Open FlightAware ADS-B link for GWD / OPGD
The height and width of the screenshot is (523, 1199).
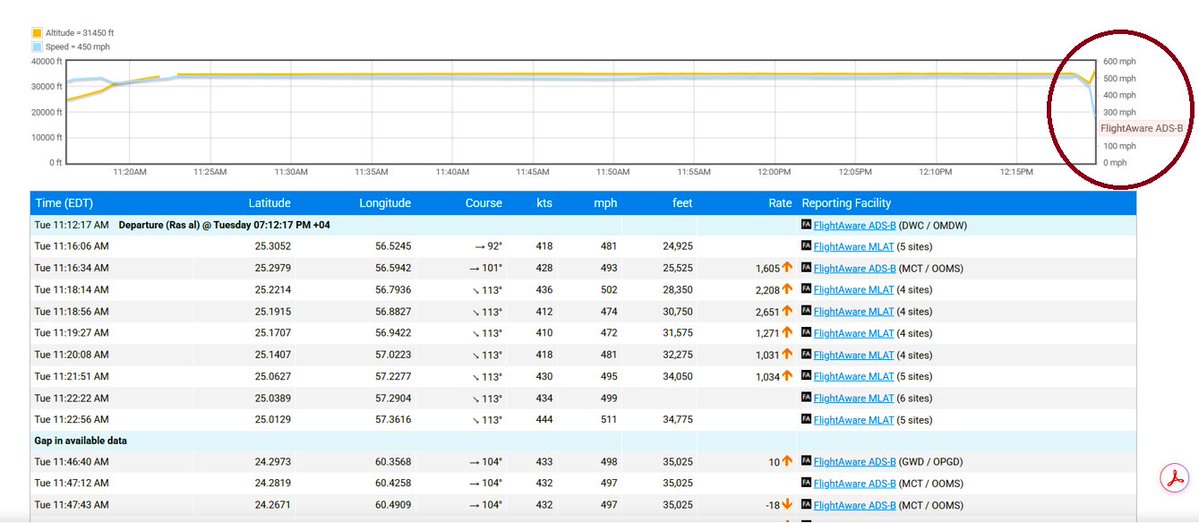point(854,462)
